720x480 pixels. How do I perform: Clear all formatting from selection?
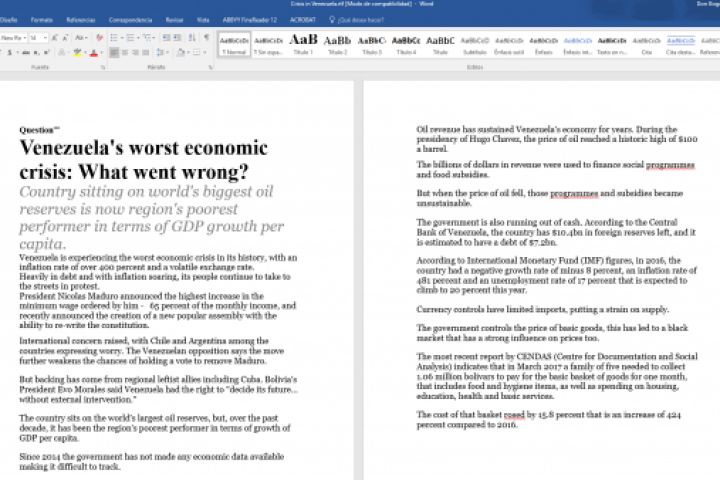tap(99, 38)
